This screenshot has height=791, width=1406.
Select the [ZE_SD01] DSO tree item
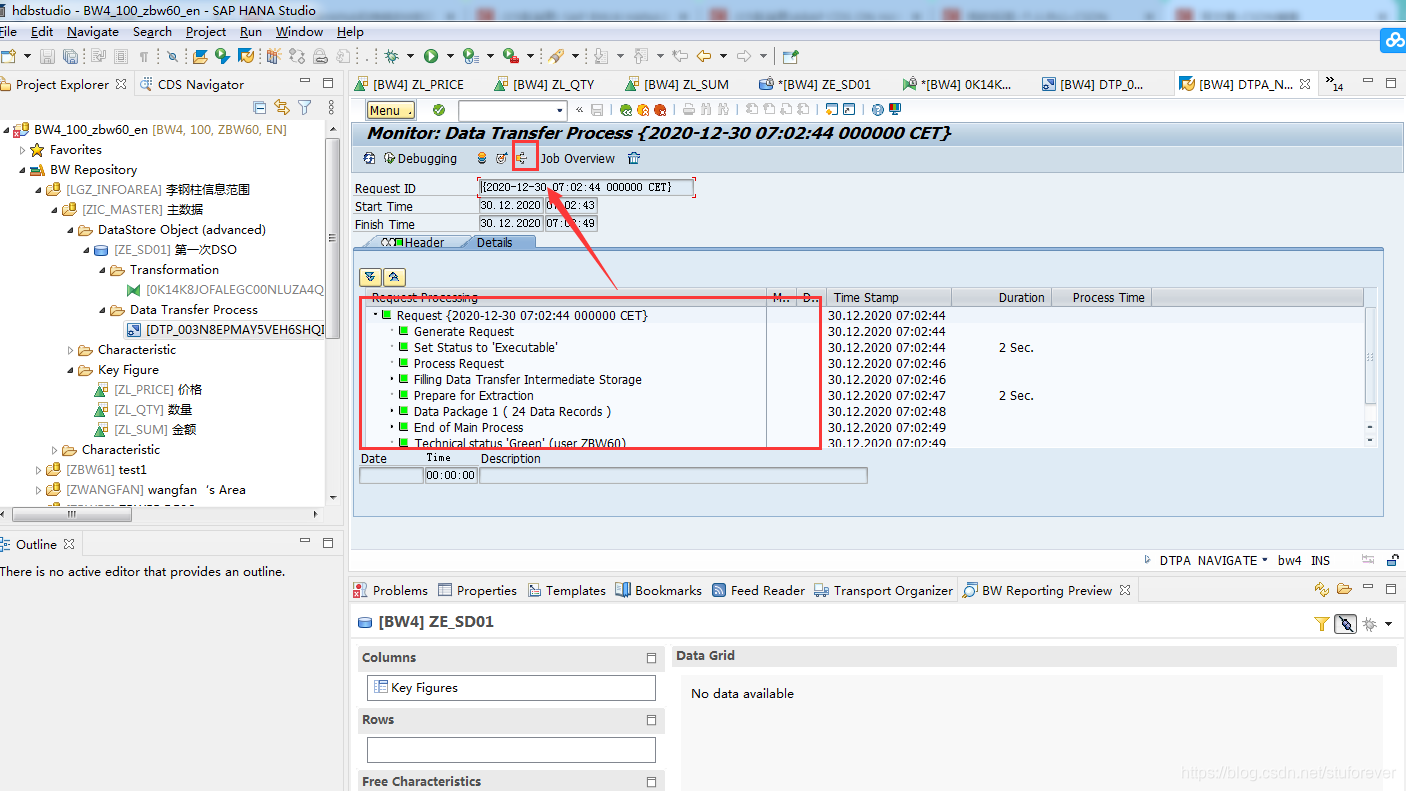[165, 250]
